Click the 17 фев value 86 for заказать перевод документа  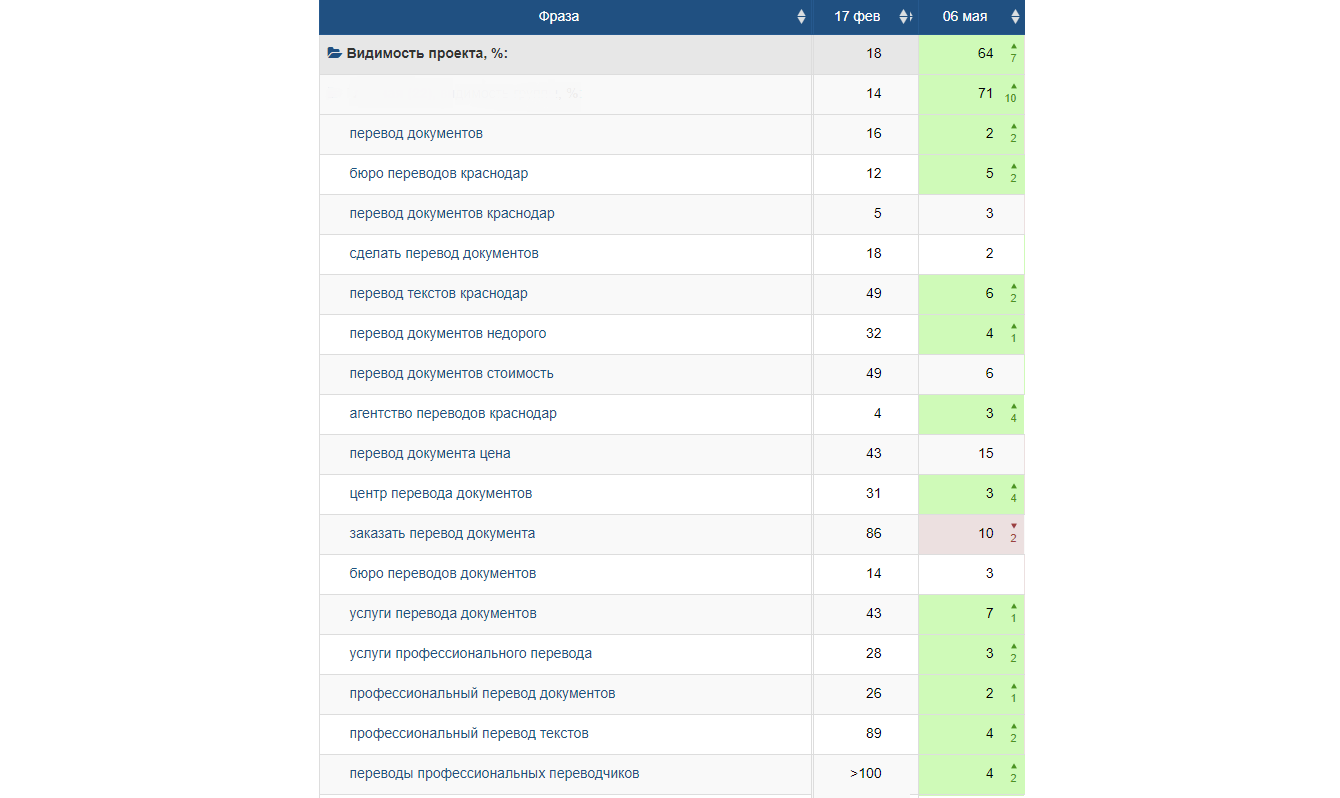(x=874, y=534)
